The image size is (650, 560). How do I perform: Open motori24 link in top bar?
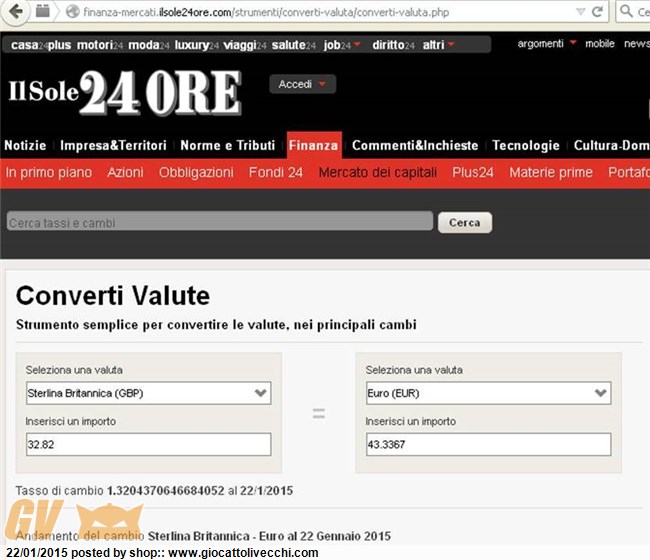point(100,45)
